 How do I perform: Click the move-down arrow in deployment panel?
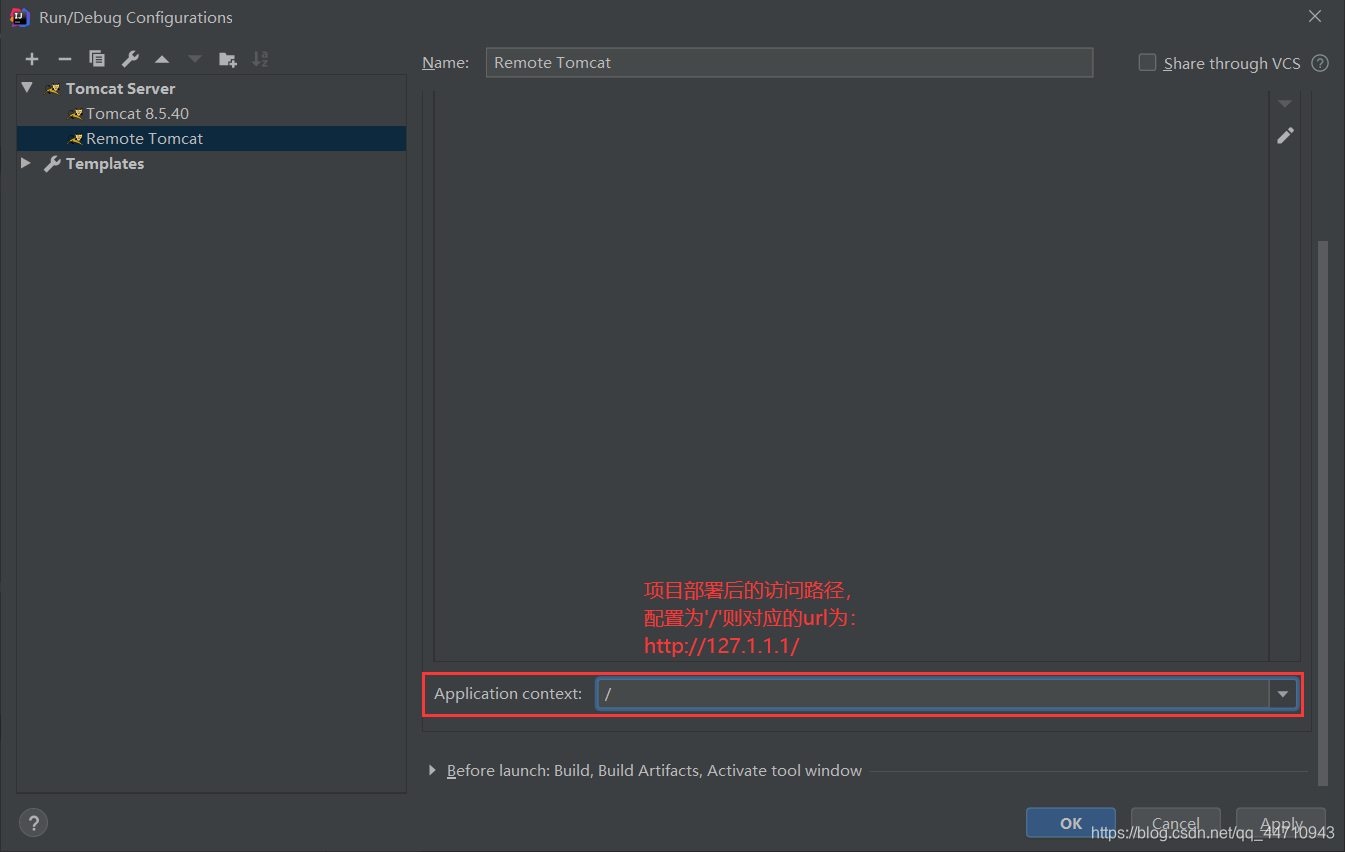pyautogui.click(x=1285, y=103)
